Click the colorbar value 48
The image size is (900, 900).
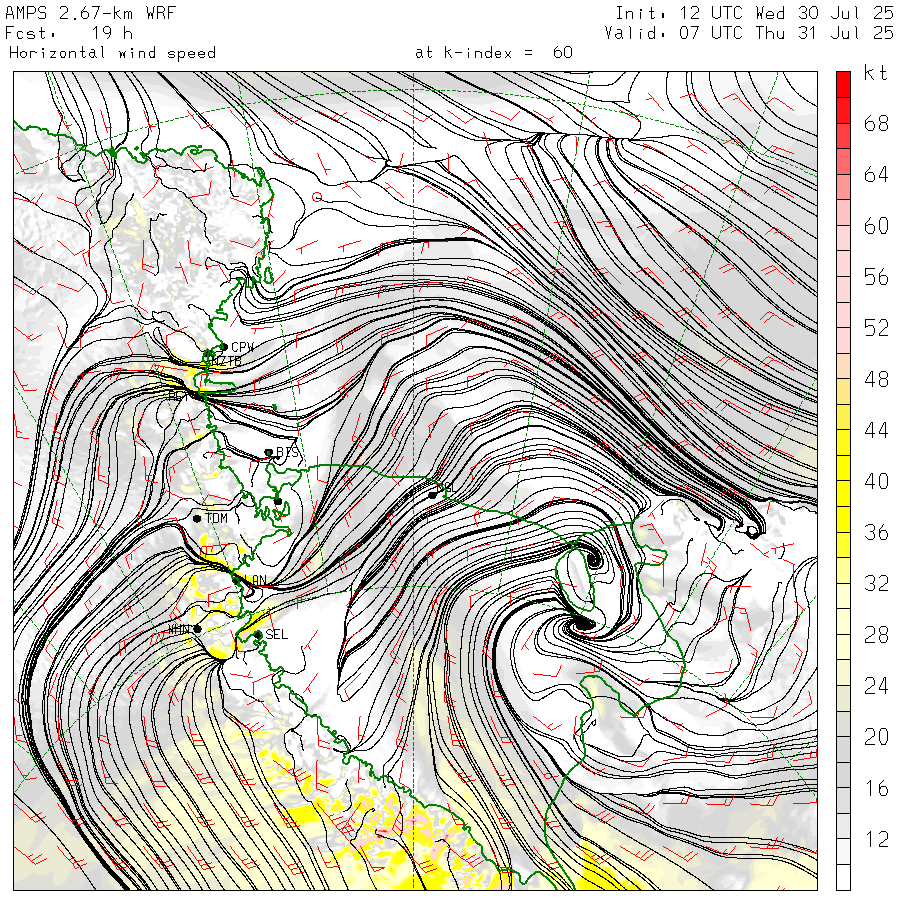pos(876,379)
